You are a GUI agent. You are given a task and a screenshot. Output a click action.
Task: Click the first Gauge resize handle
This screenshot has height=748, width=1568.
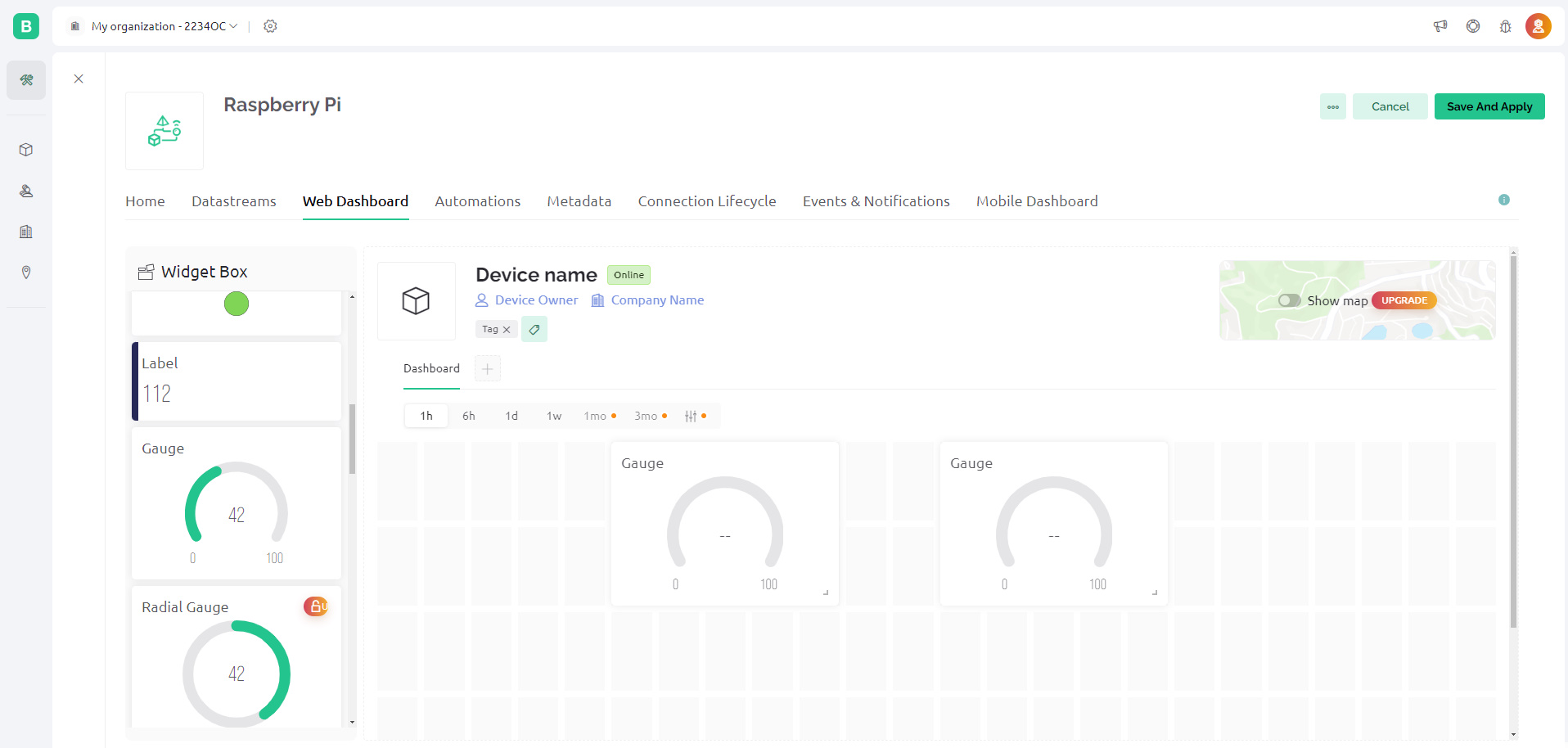(x=826, y=593)
